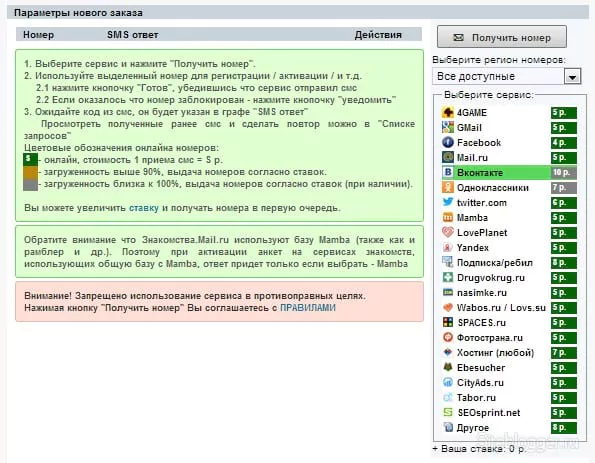Image resolution: width=595 pixels, height=463 pixels.
Task: Click the 'Получить номер' button
Action: pos(502,37)
